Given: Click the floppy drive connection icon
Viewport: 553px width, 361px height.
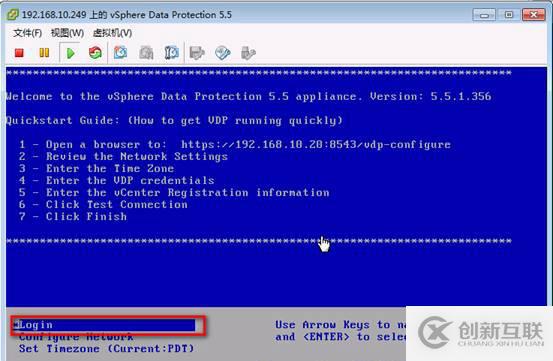Looking at the screenshot, I should [197, 53].
